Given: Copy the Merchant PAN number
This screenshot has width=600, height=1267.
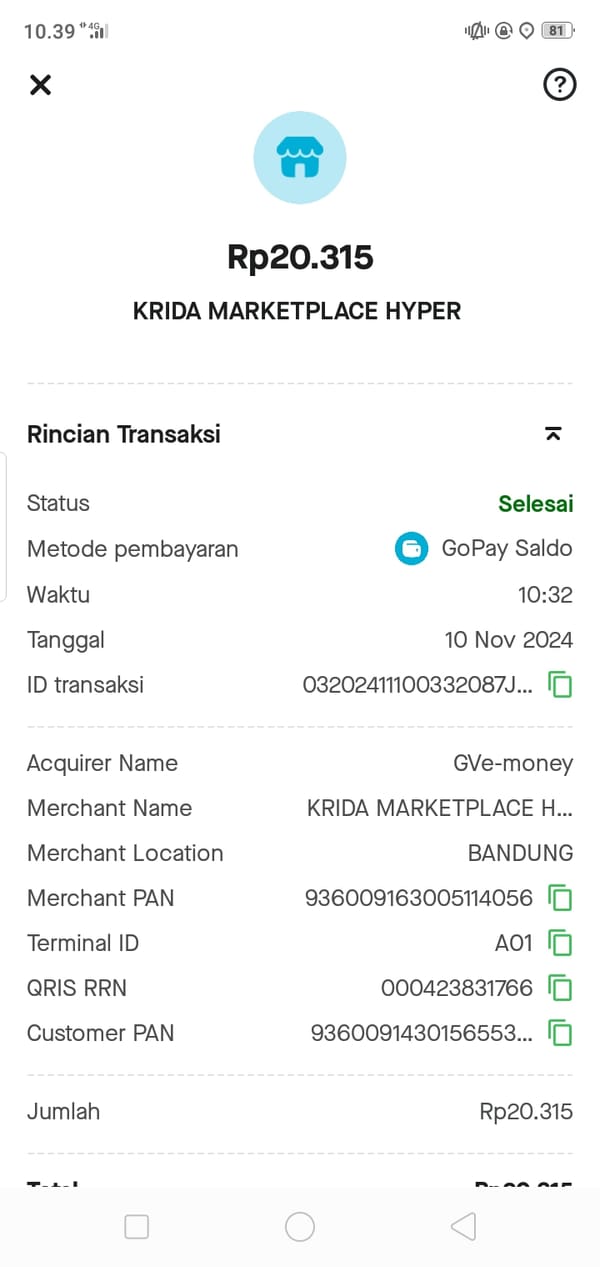Looking at the screenshot, I should tap(561, 898).
